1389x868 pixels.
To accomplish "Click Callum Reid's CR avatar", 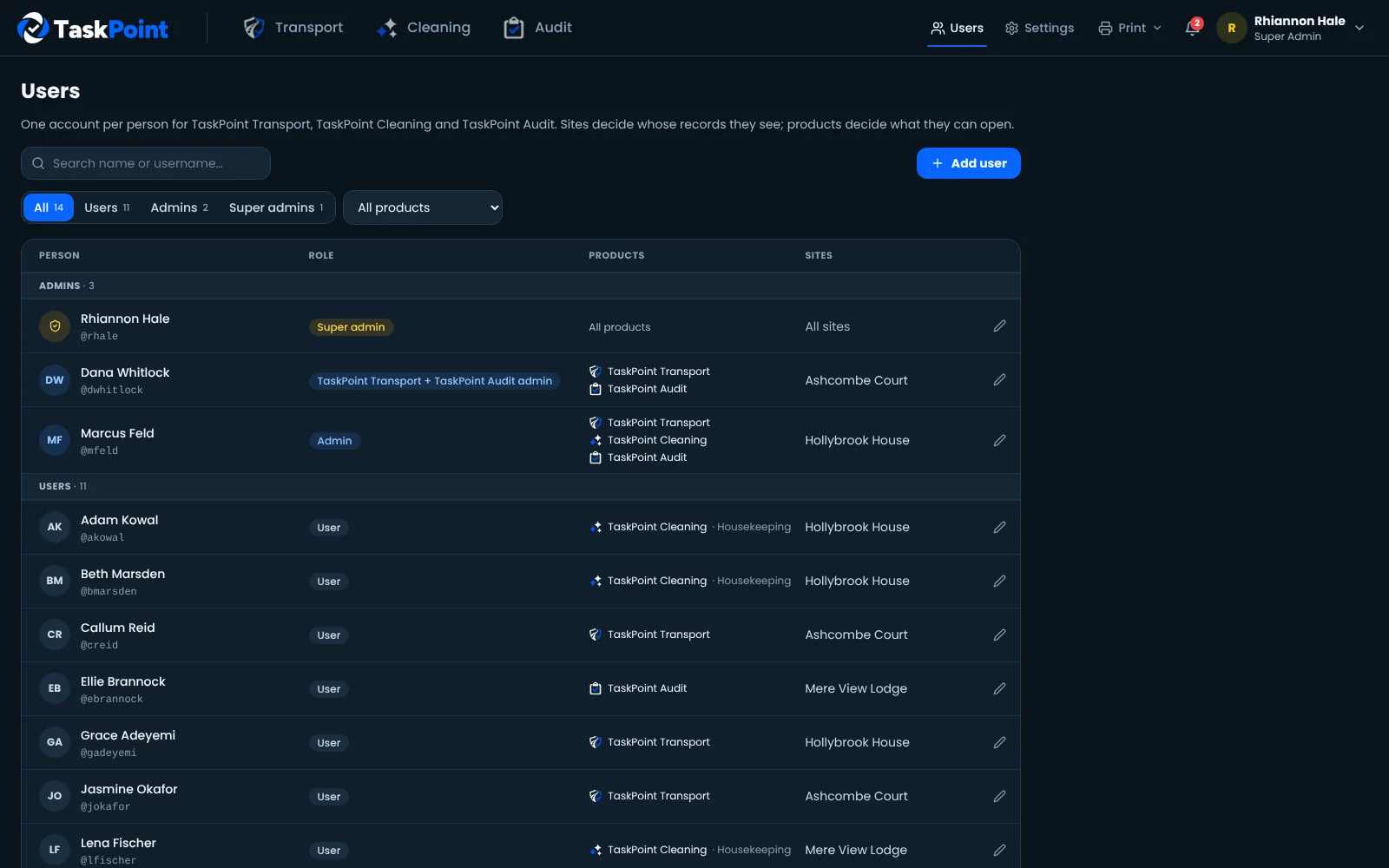I will [55, 635].
